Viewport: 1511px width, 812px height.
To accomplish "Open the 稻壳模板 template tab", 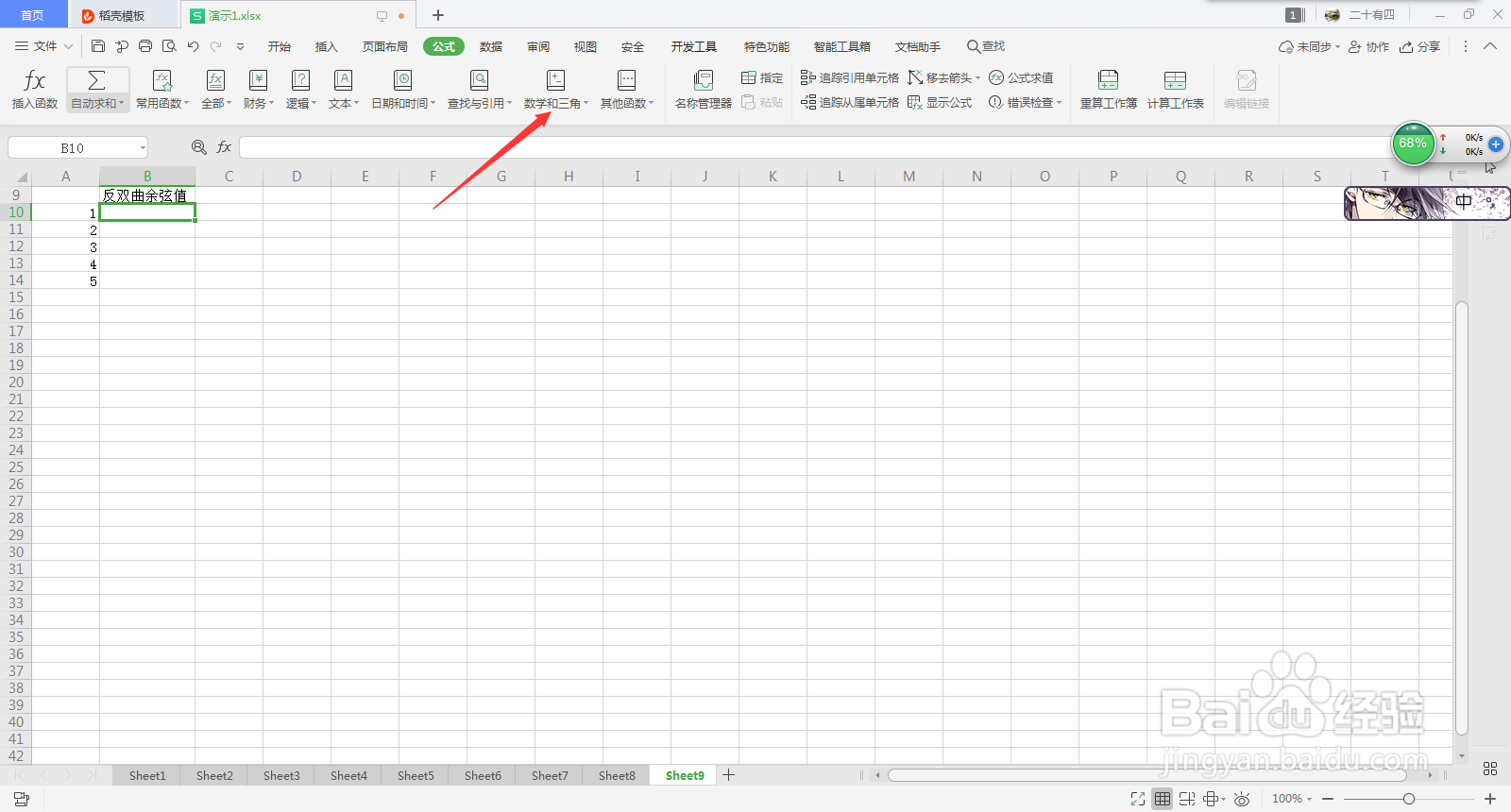I will [123, 15].
